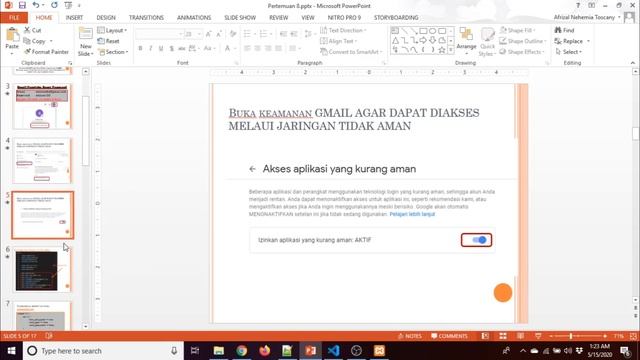Click Convert to SmartArt

coord(351,52)
